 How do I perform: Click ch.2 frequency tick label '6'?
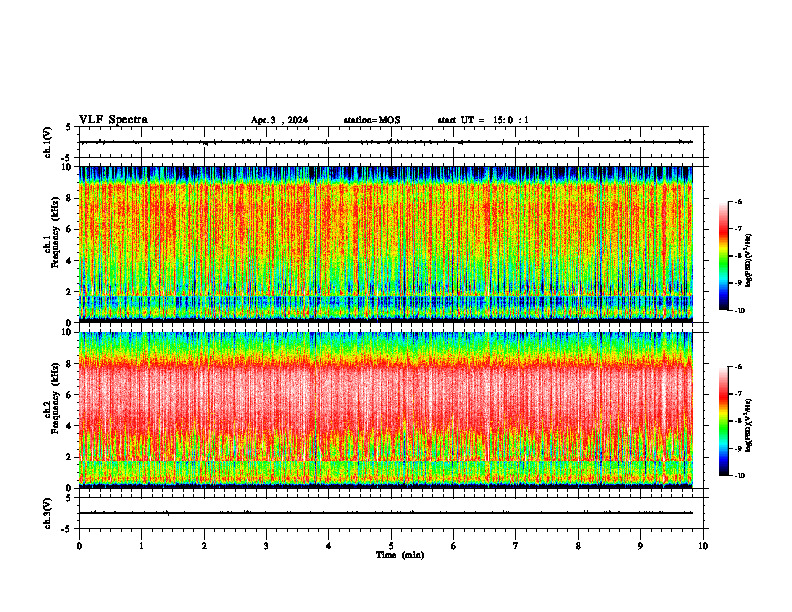pyautogui.click(x=69, y=395)
